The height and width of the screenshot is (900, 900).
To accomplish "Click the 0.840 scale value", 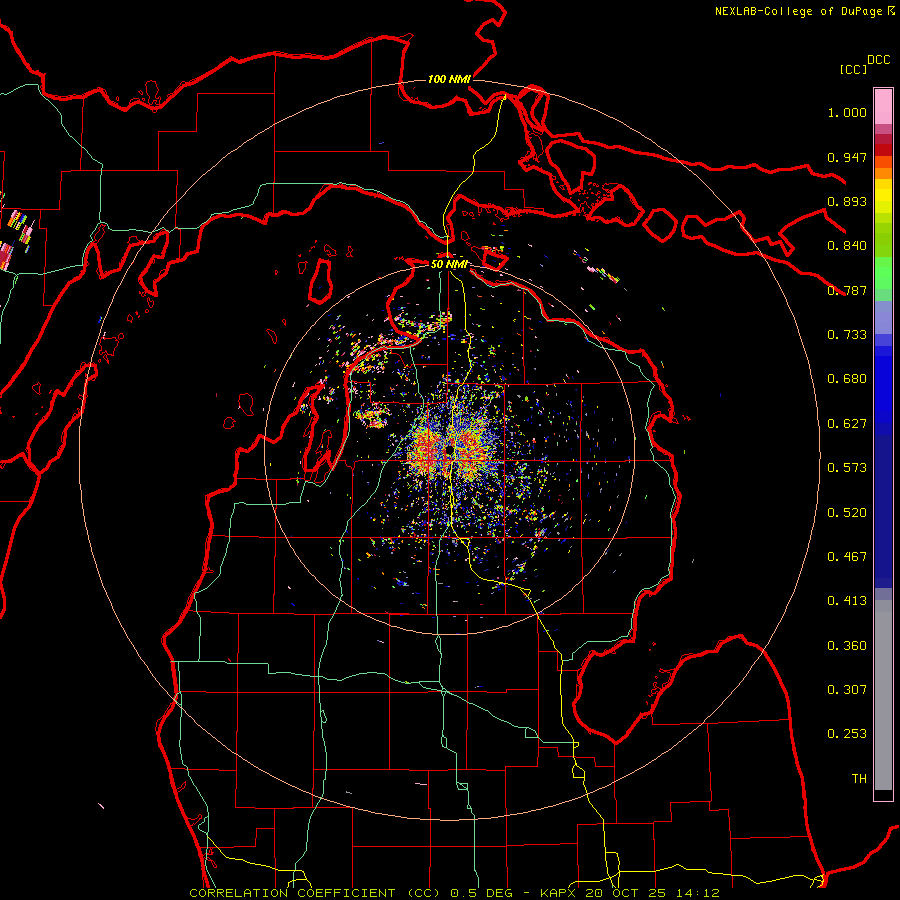I will (x=847, y=246).
